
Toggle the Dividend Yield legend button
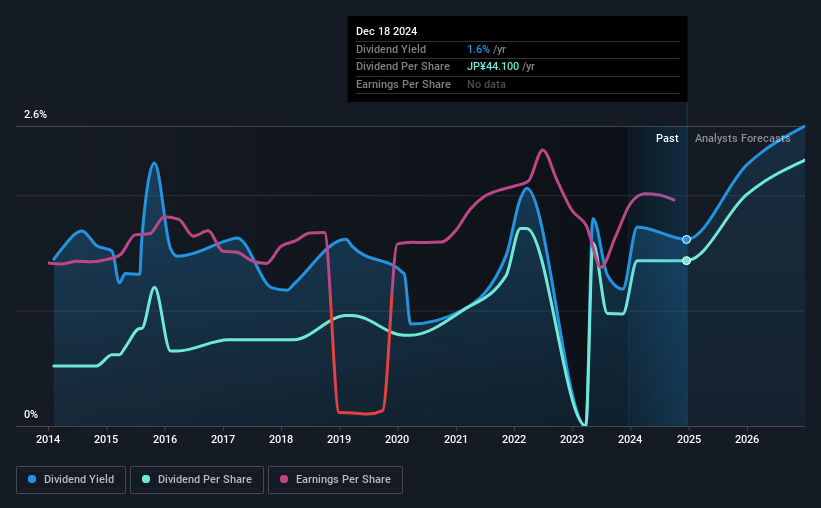tap(71, 480)
